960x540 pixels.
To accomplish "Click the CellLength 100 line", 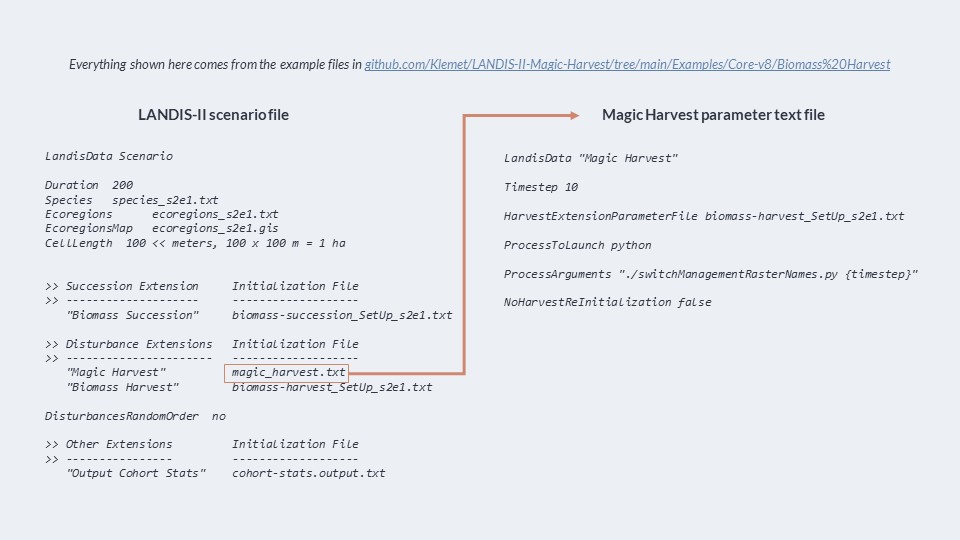I will (x=195, y=243).
